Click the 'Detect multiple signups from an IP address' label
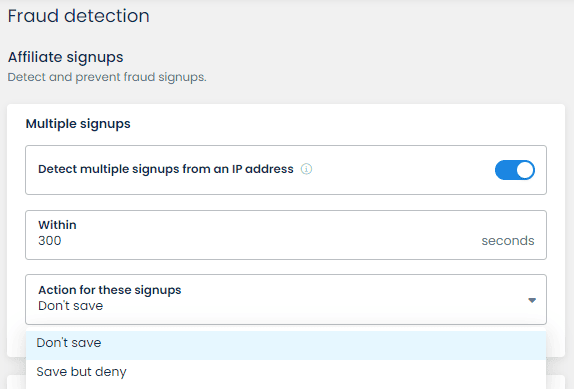The width and height of the screenshot is (574, 389). [166, 169]
